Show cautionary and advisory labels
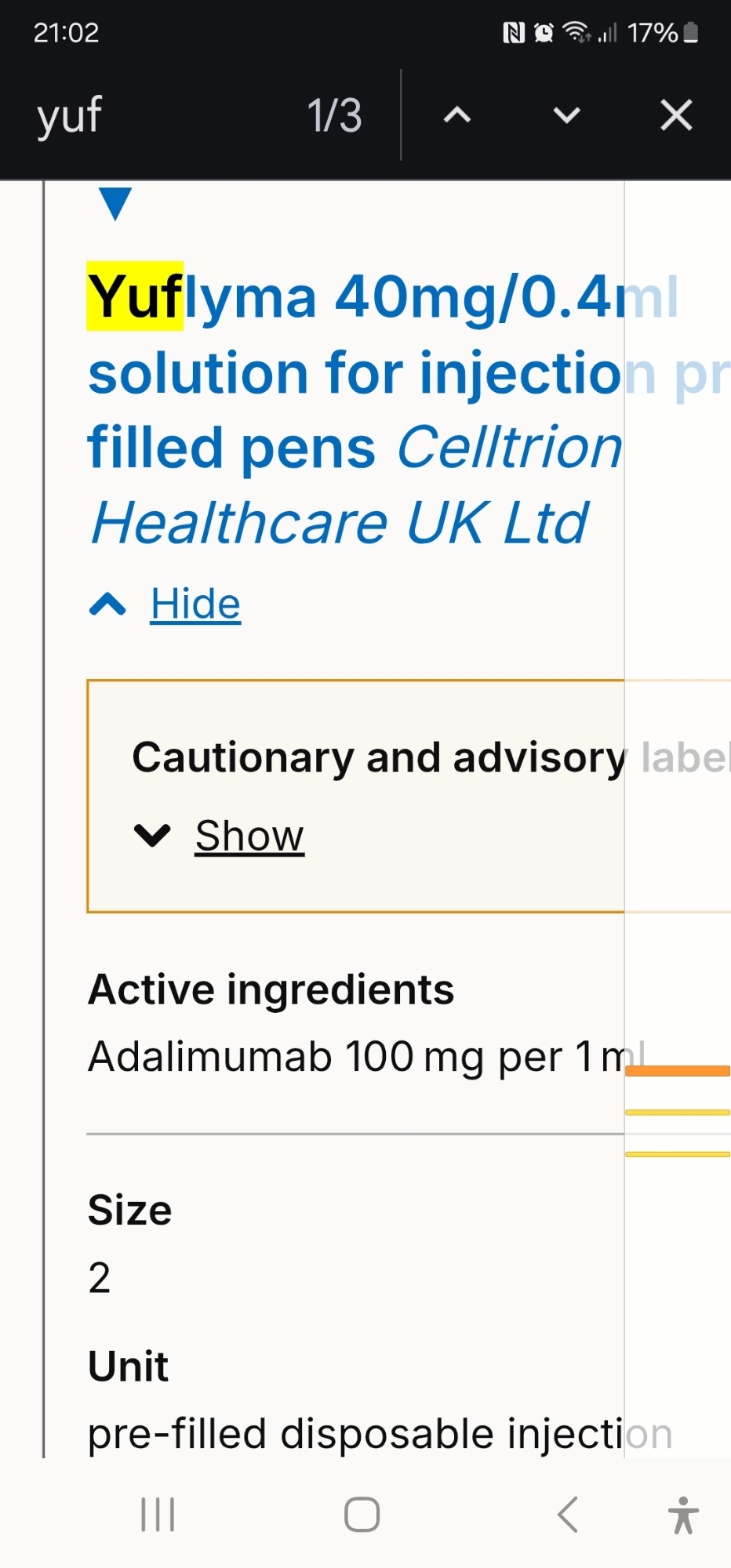Screen dimensions: 731x1568 click(249, 836)
